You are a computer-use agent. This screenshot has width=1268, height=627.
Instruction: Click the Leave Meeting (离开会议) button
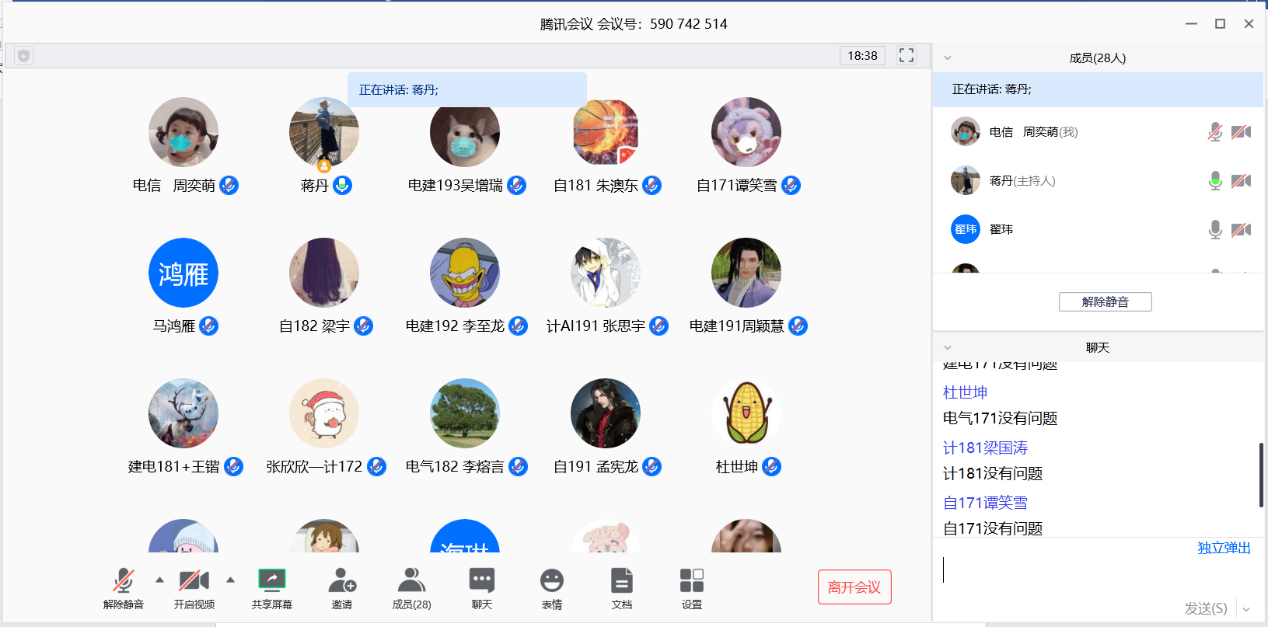854,587
